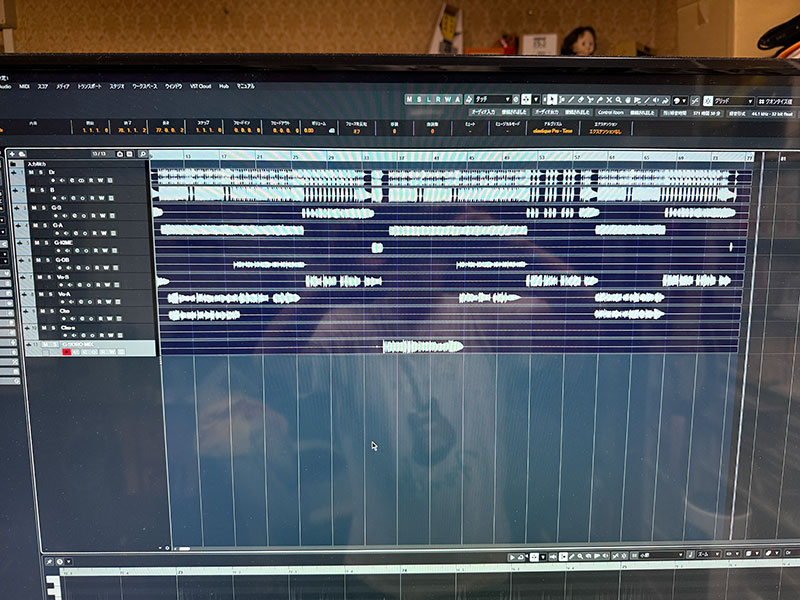Select the G-SOLO MIX audio clip

(x=422, y=347)
